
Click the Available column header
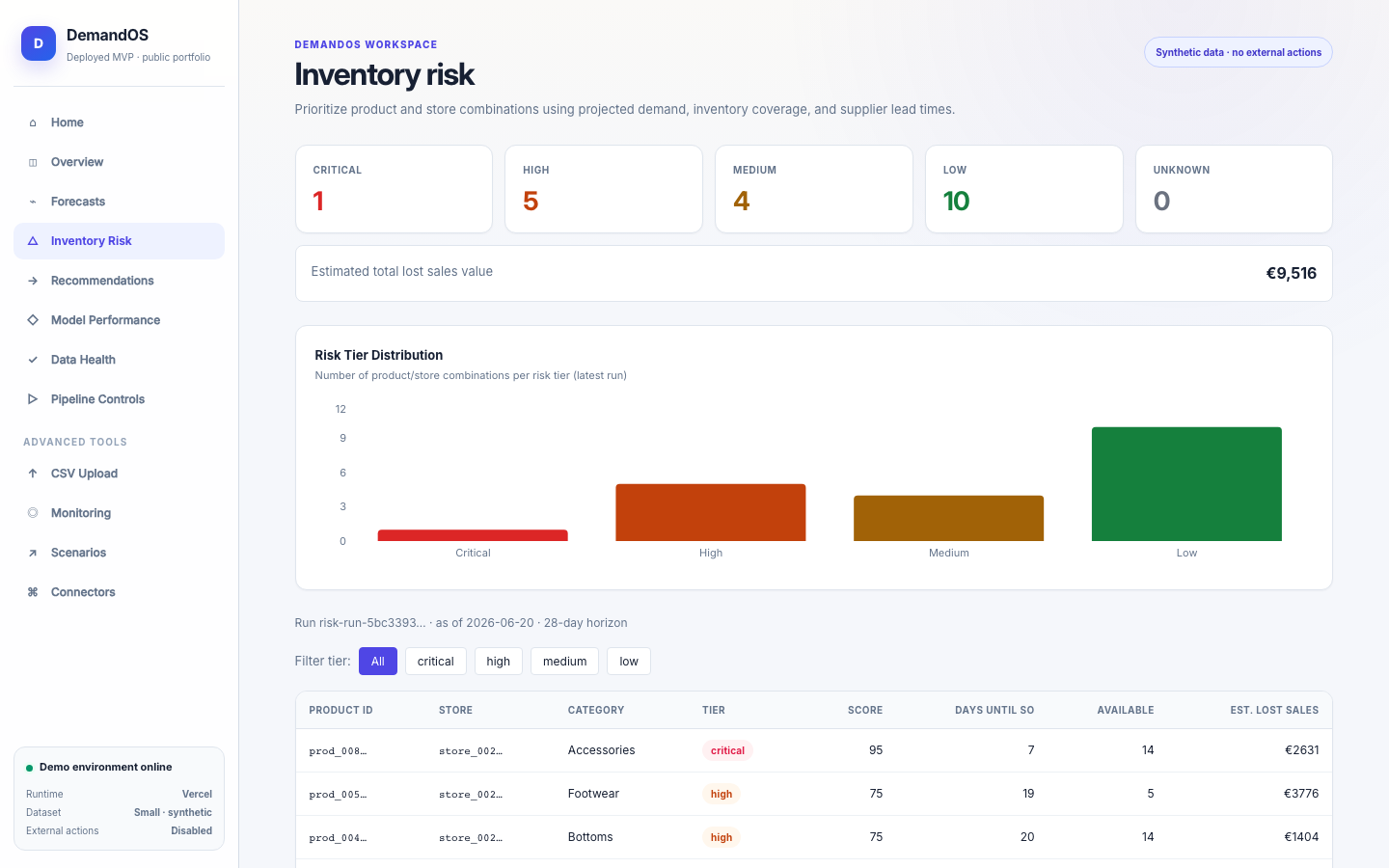[x=1126, y=710]
